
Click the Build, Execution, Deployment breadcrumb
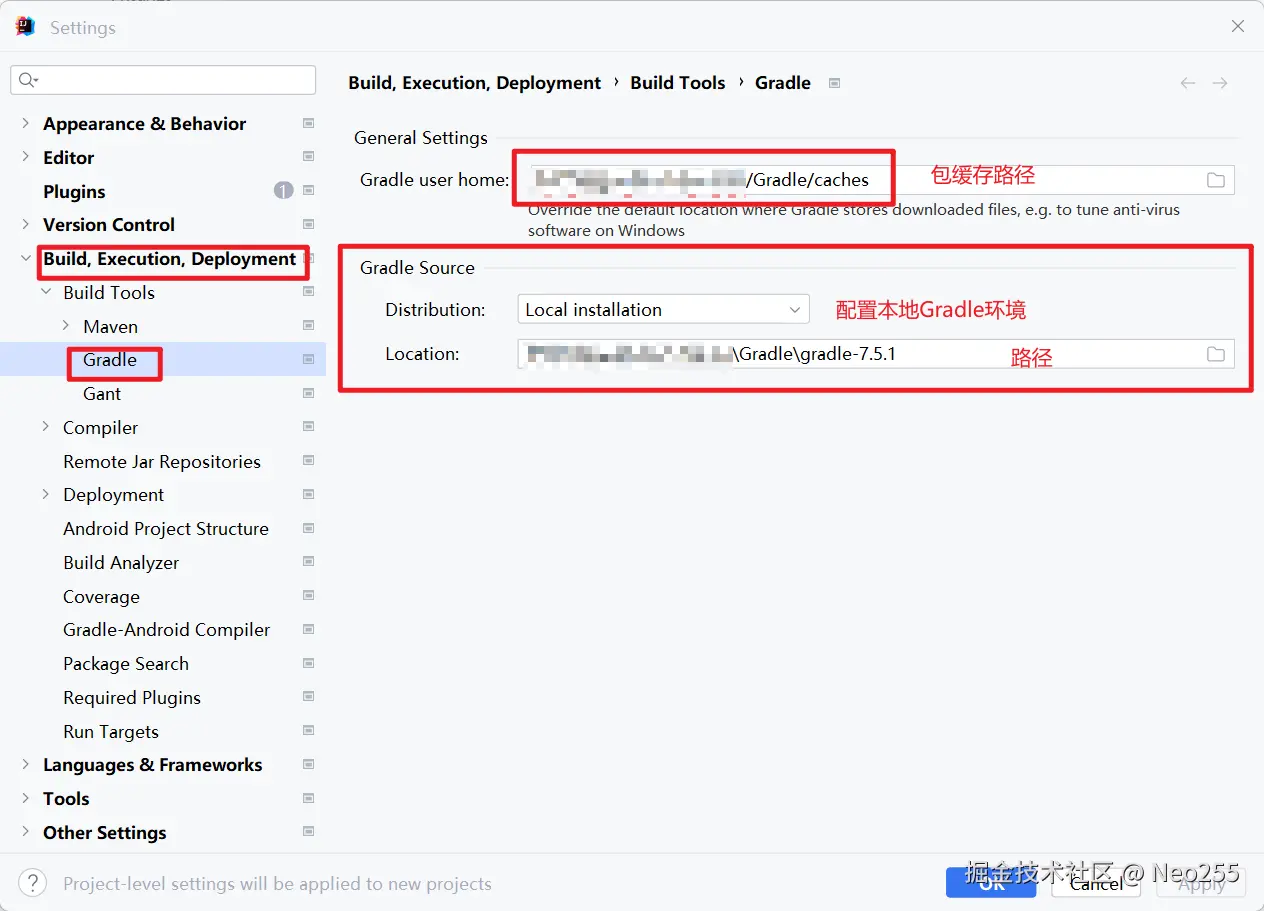(475, 83)
